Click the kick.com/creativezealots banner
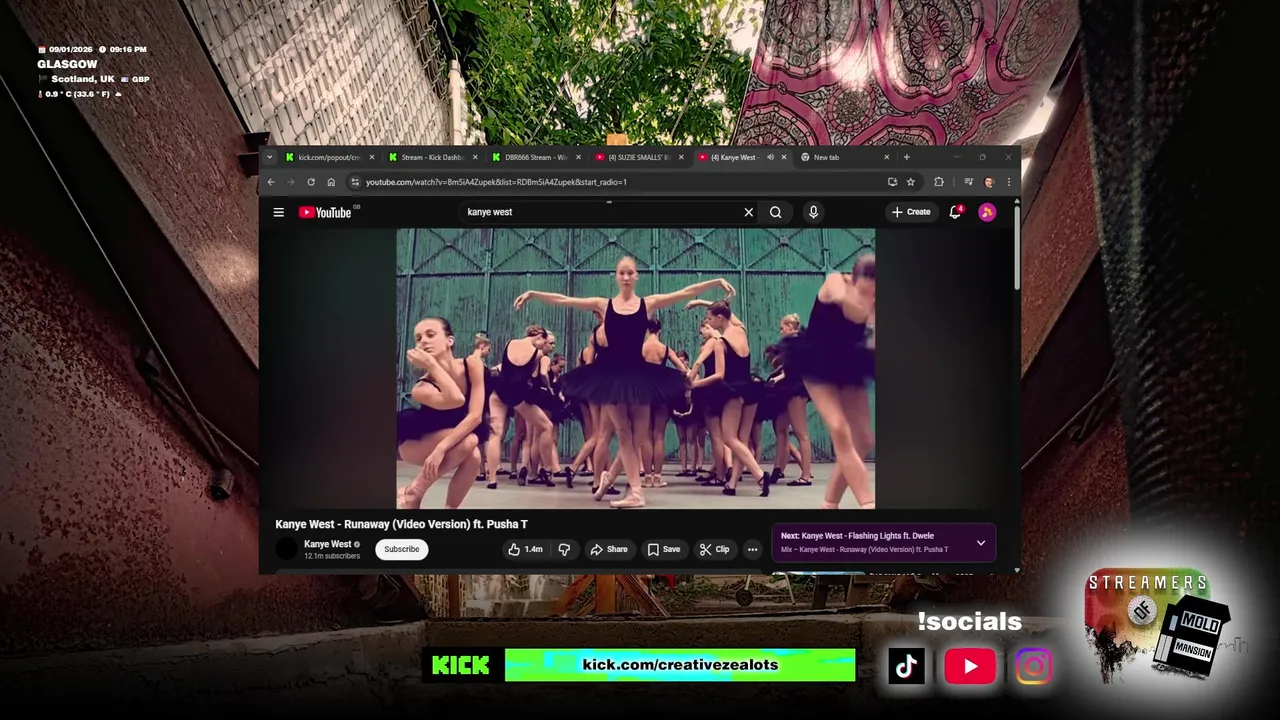This screenshot has width=1280, height=720. (680, 665)
